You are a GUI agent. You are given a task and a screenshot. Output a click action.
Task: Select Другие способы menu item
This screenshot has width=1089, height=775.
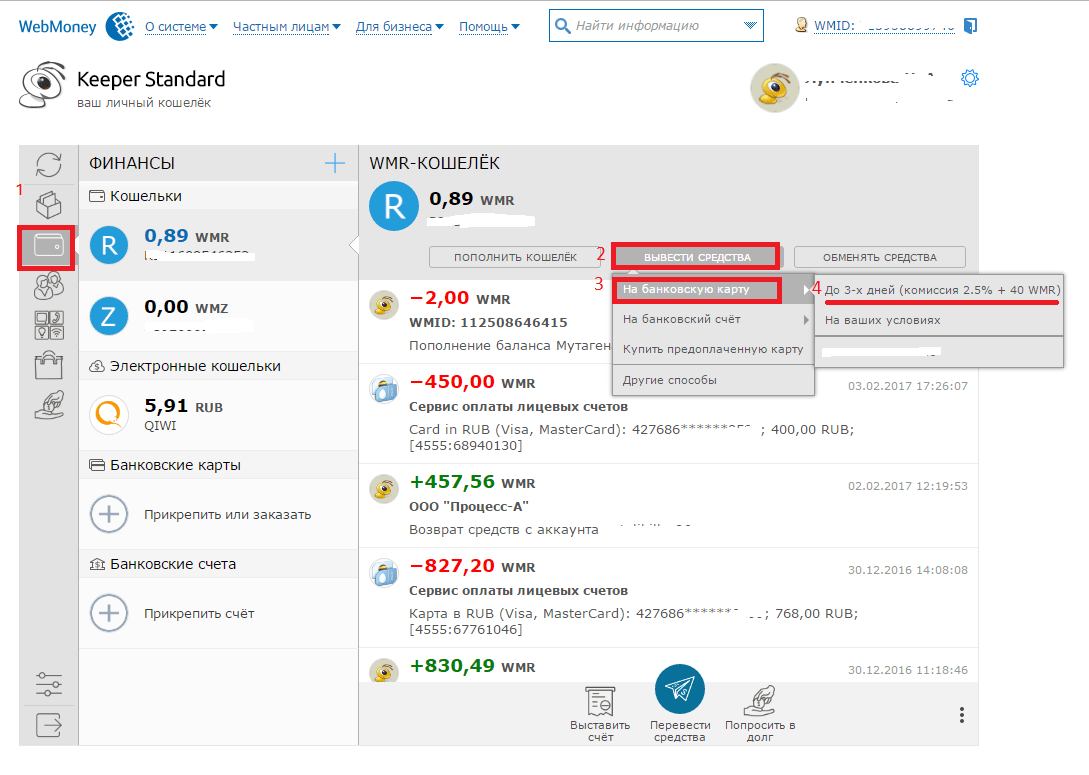click(713, 381)
